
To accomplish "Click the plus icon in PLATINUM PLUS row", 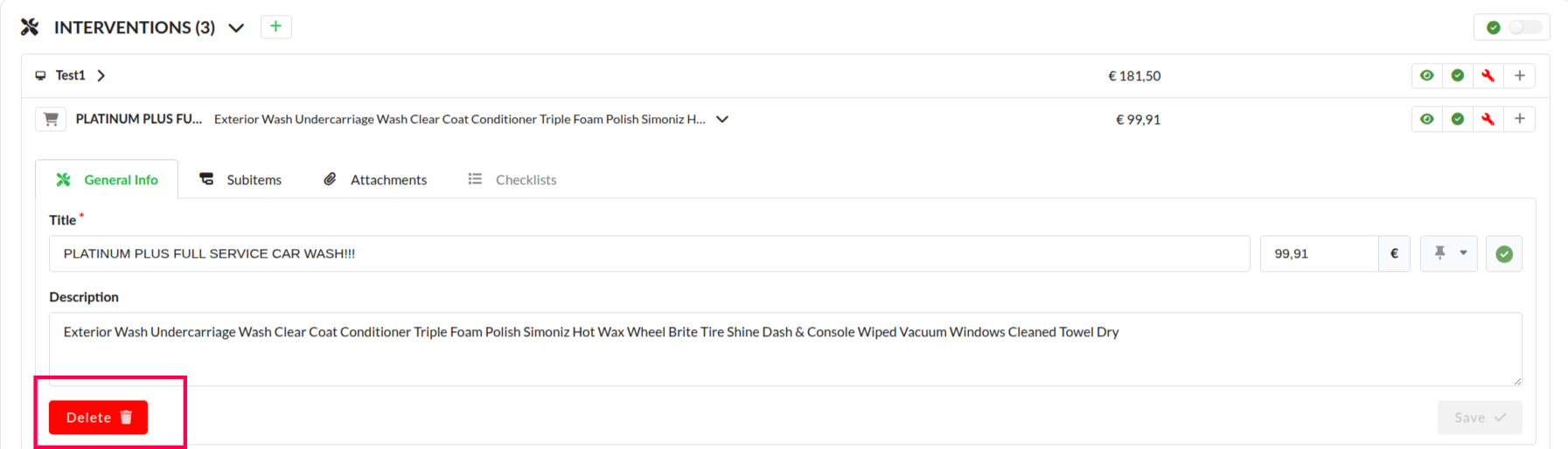I will [x=1519, y=120].
